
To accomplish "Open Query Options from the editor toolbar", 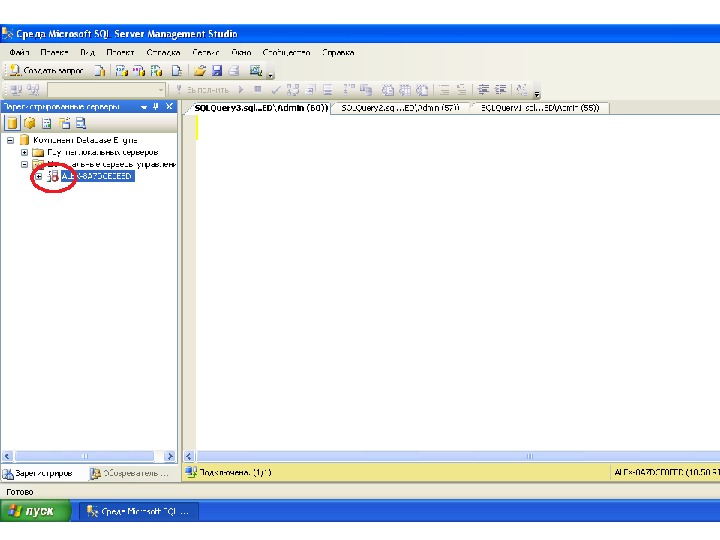I will click(x=310, y=90).
